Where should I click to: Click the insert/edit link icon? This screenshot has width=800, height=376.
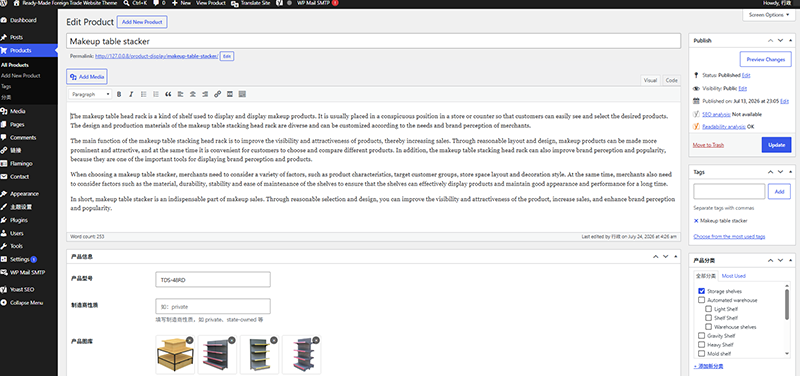click(x=217, y=94)
